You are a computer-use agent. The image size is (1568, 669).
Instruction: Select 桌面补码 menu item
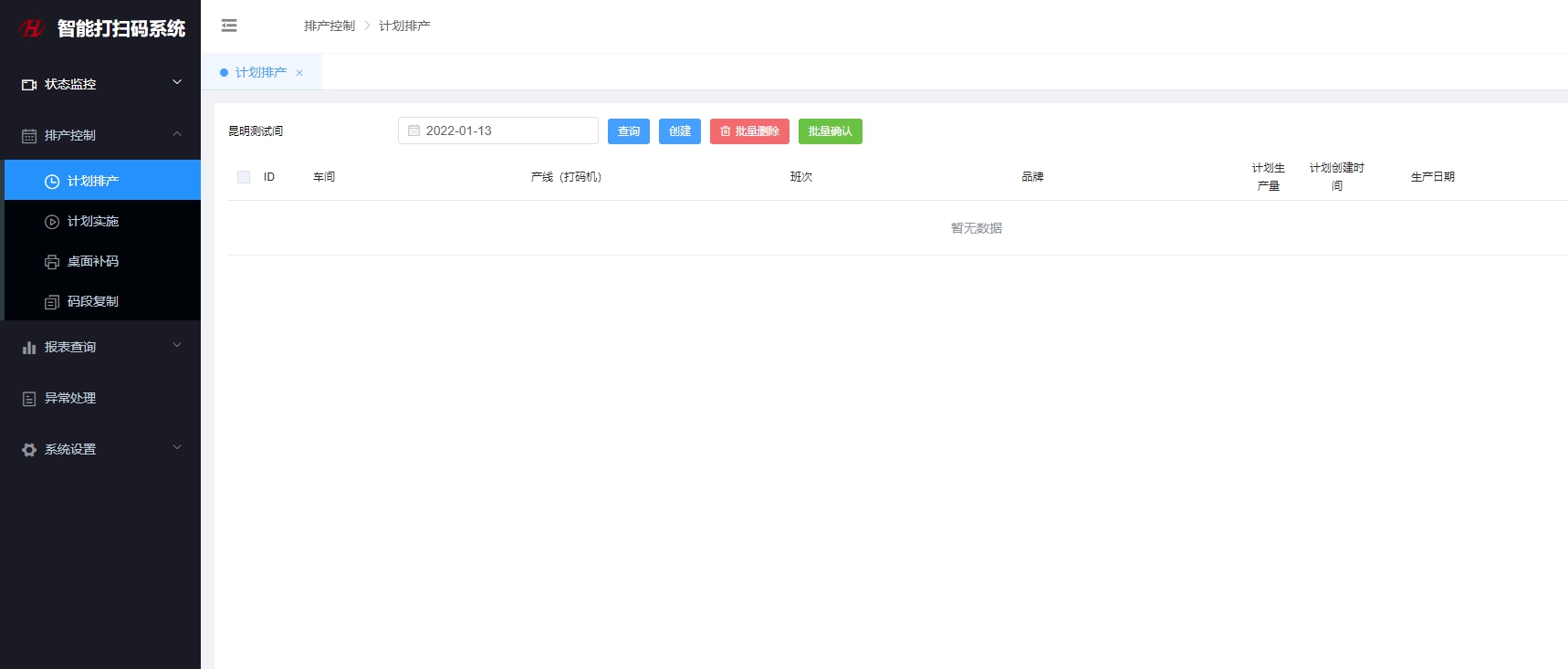click(102, 261)
